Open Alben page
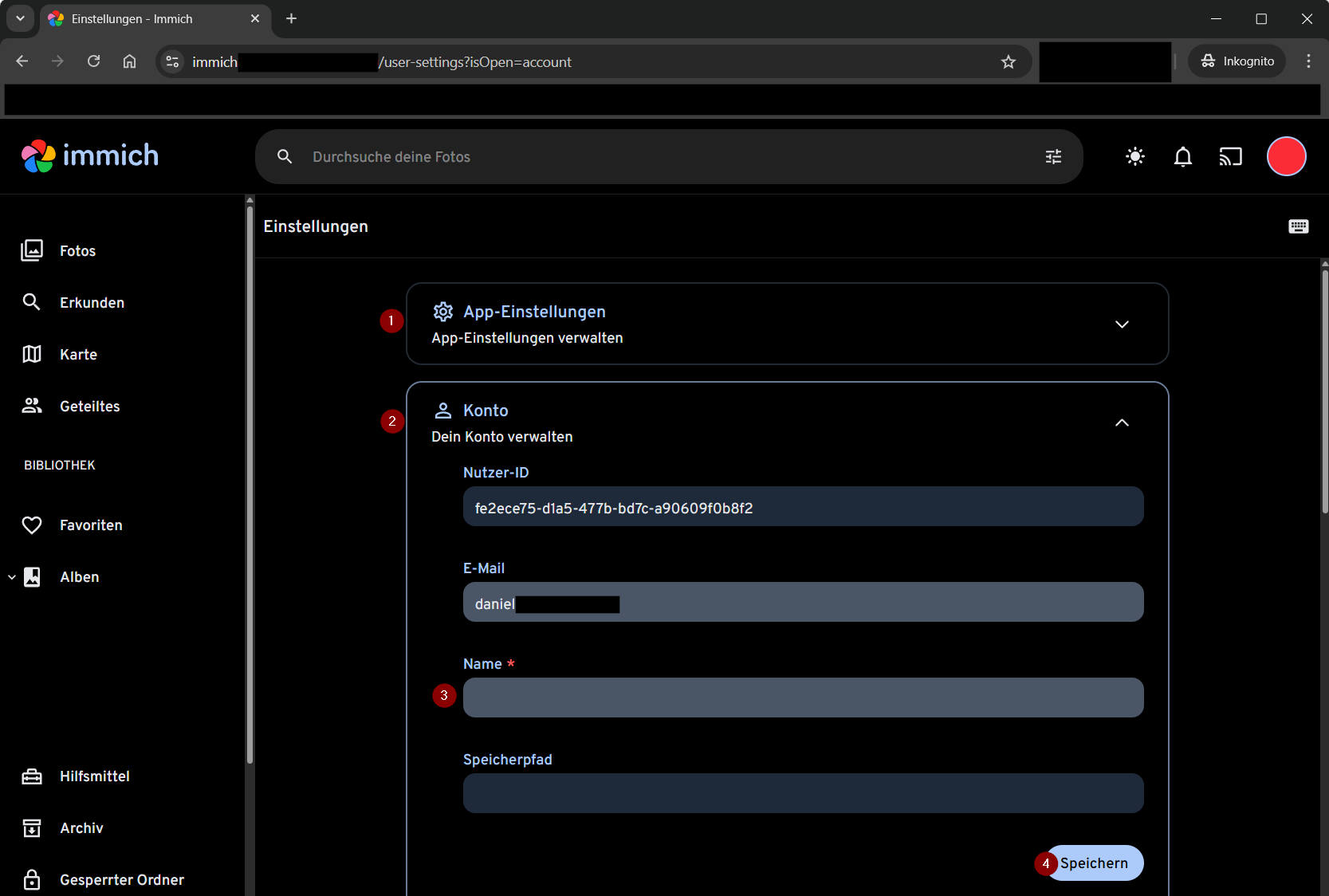1329x896 pixels. (x=80, y=577)
